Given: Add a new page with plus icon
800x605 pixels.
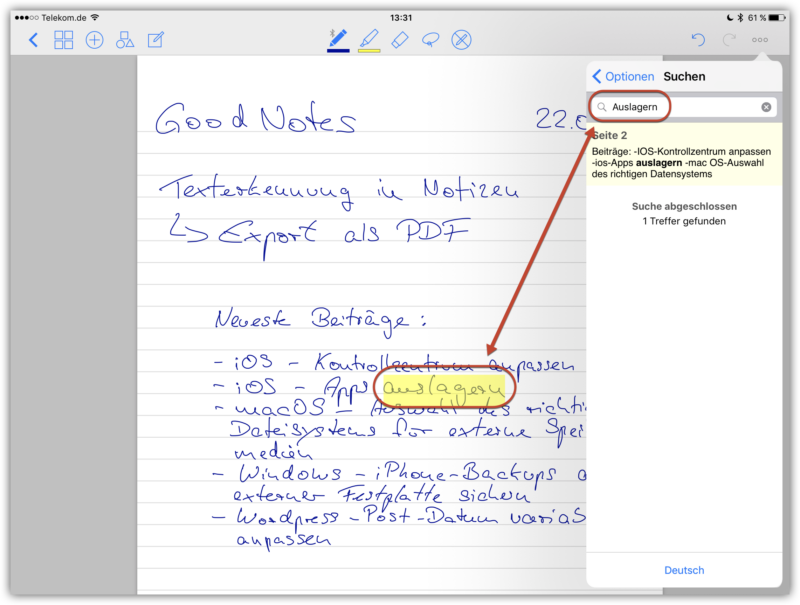Looking at the screenshot, I should coord(94,40).
